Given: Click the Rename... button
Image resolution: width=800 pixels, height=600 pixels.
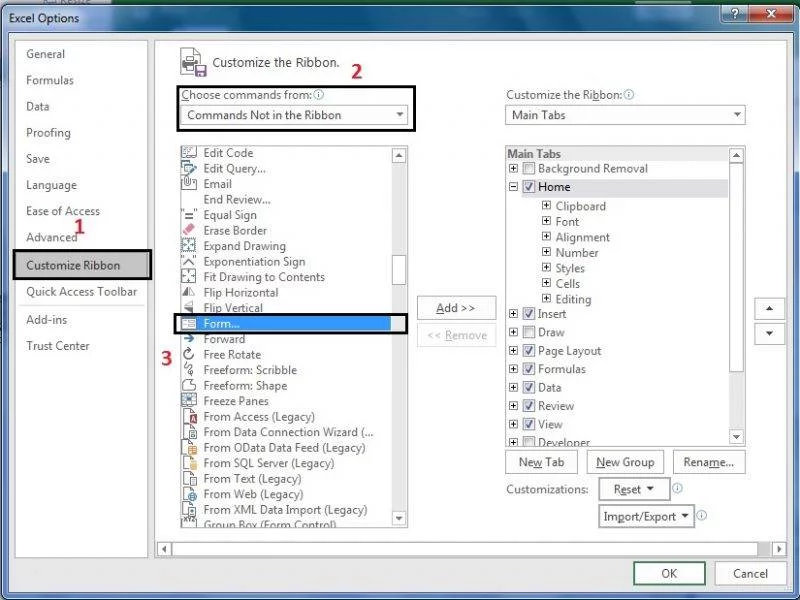Looking at the screenshot, I should click(x=709, y=462).
